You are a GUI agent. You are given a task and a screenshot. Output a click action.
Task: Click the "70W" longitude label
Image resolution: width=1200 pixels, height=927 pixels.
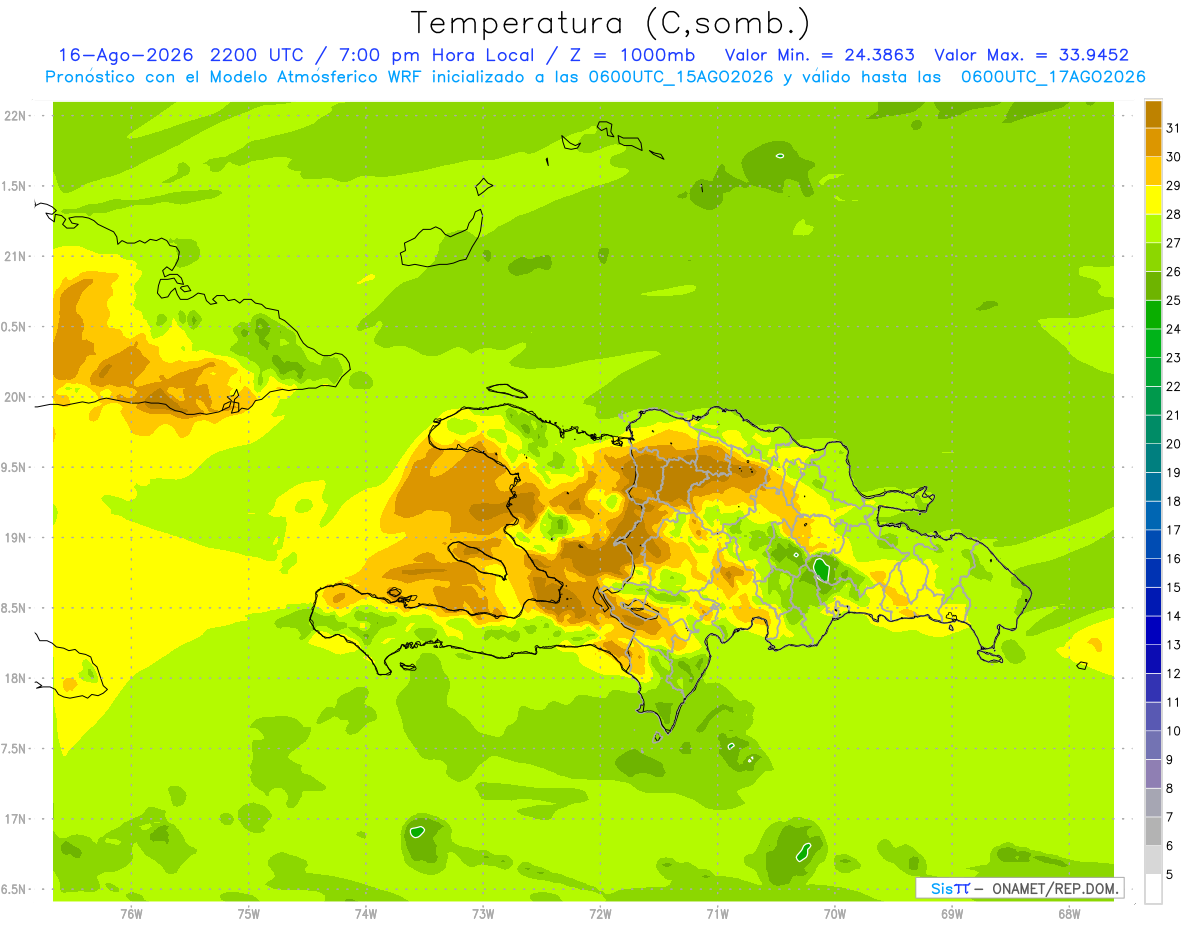(835, 913)
